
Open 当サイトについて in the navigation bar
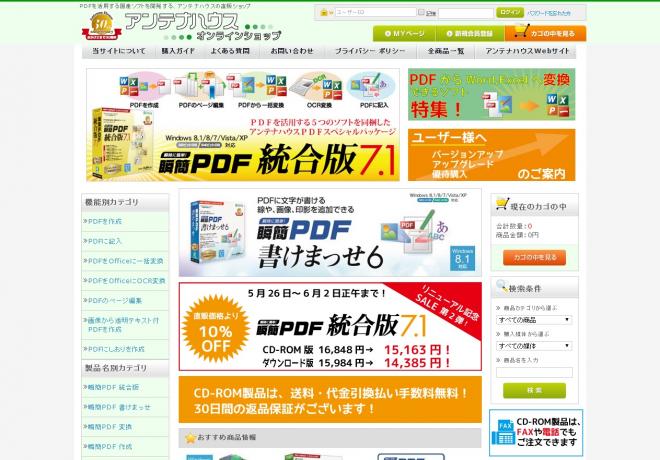click(118, 51)
